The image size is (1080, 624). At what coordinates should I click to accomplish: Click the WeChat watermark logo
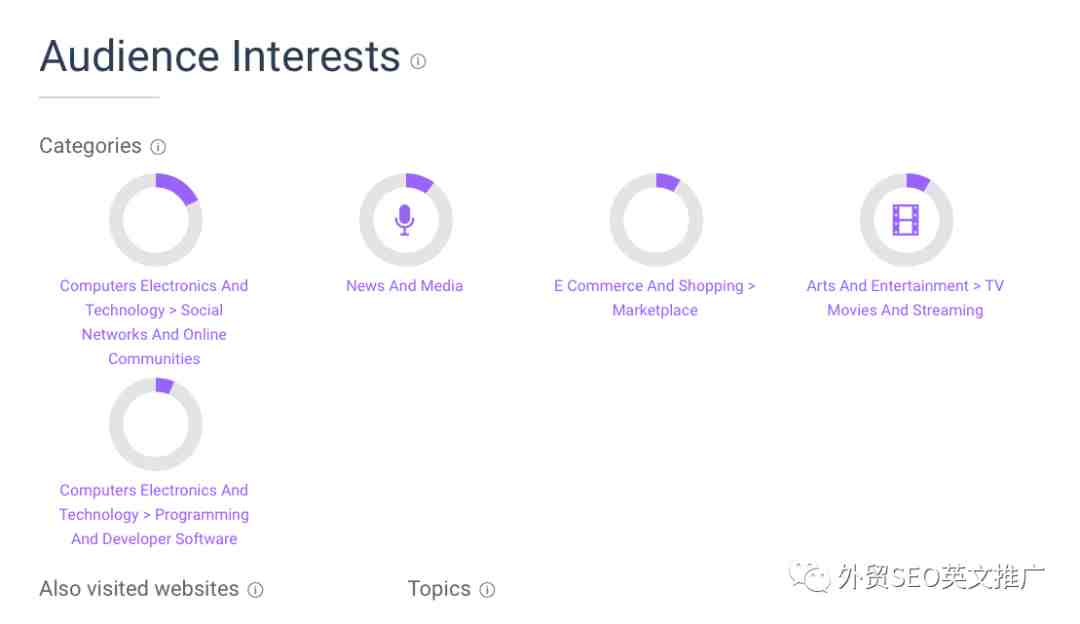coord(809,576)
